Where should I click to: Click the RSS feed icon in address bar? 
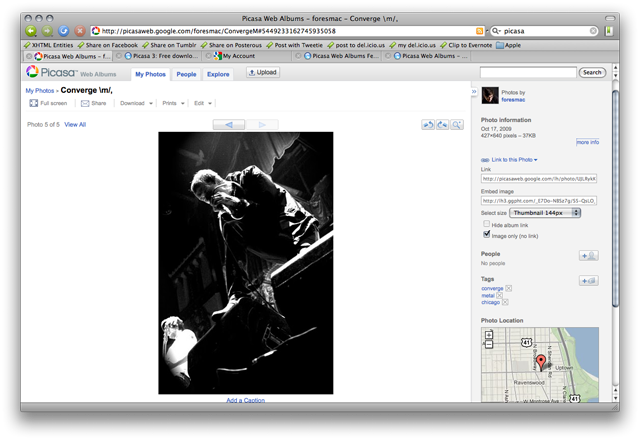[479, 31]
